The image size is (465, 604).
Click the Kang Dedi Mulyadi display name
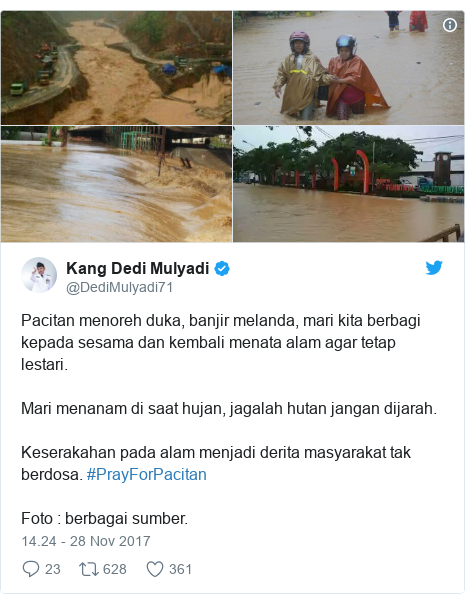coord(138,268)
